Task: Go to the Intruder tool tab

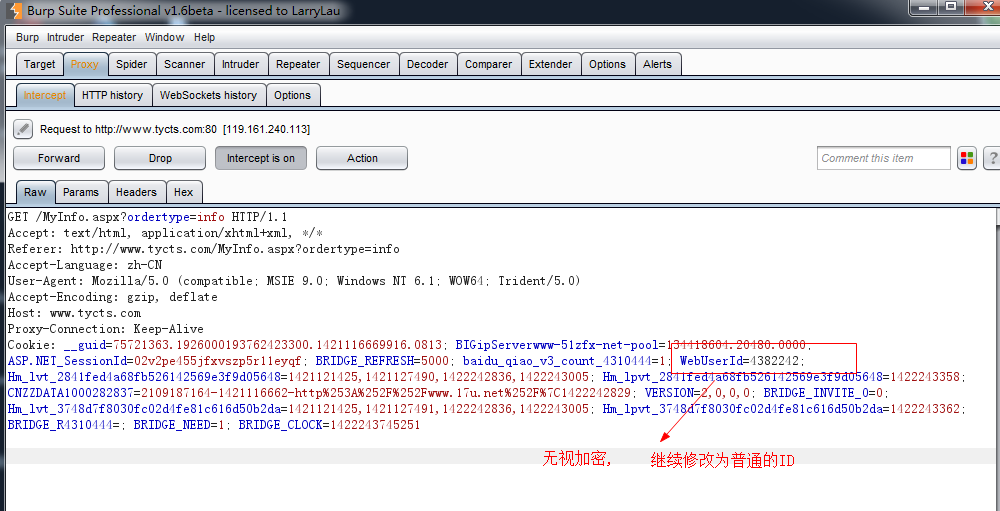Action: tap(240, 64)
